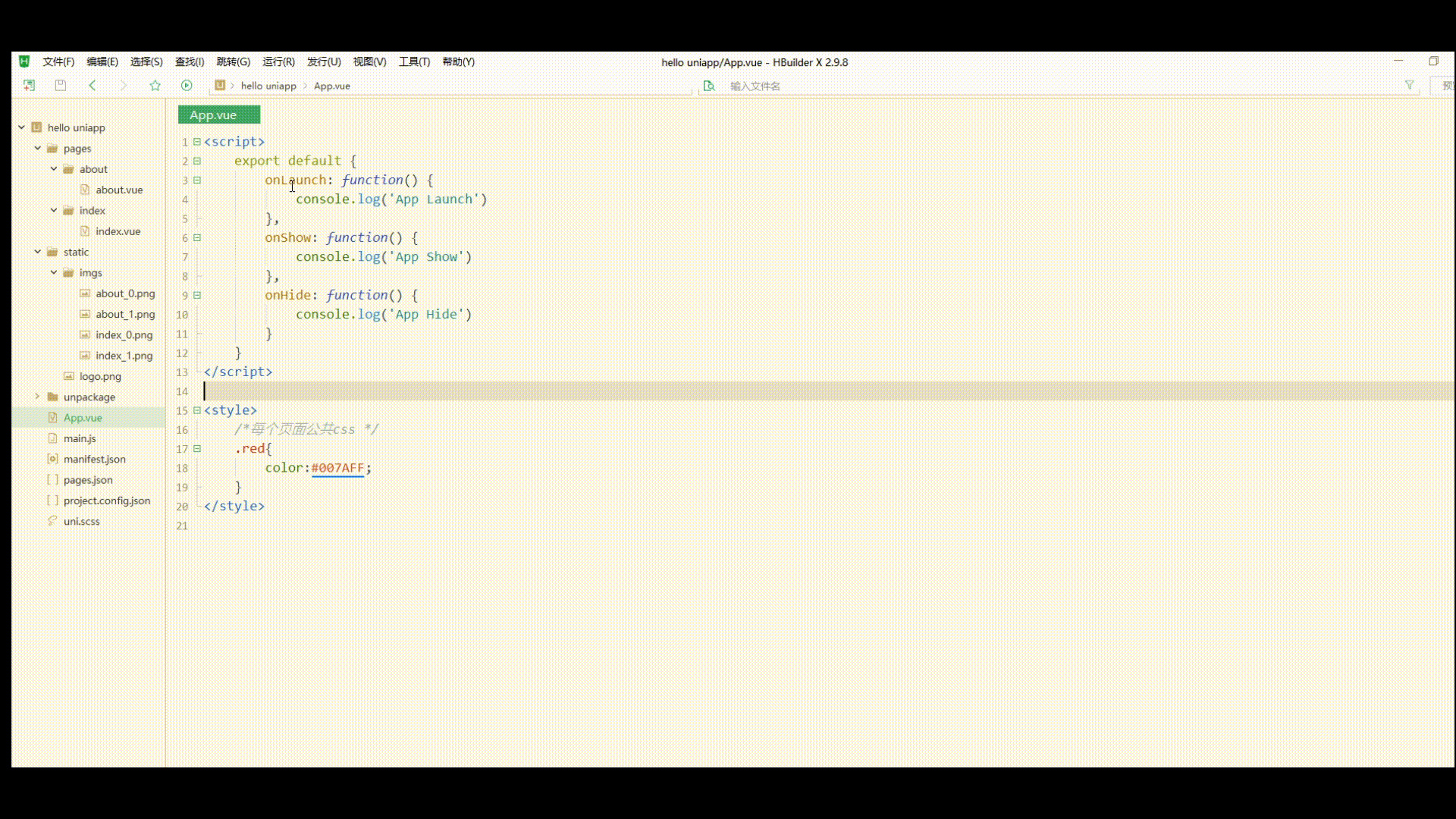Fold the export default block at line 2

point(197,161)
